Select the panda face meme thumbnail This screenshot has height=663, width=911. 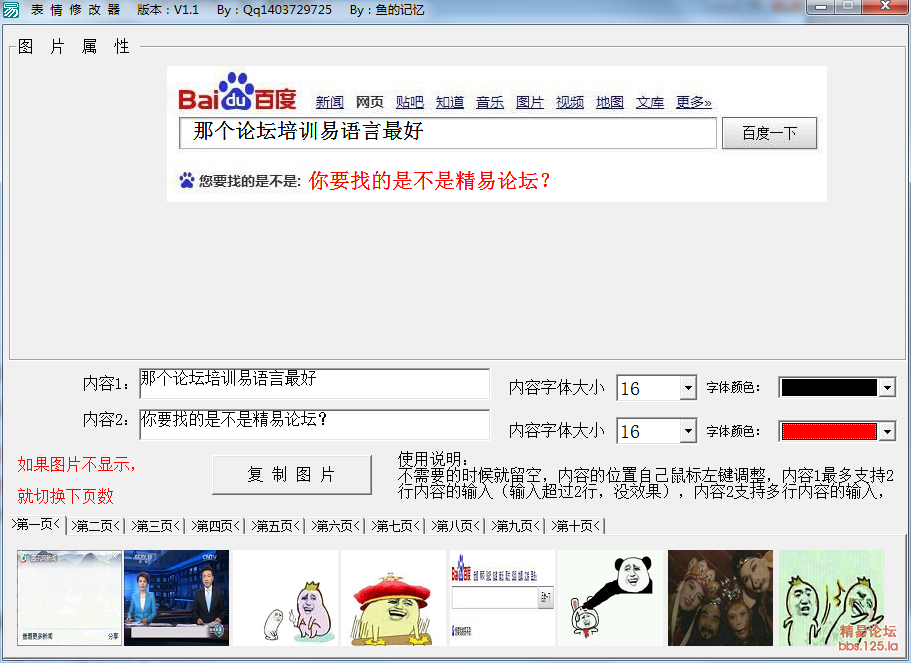click(610, 597)
